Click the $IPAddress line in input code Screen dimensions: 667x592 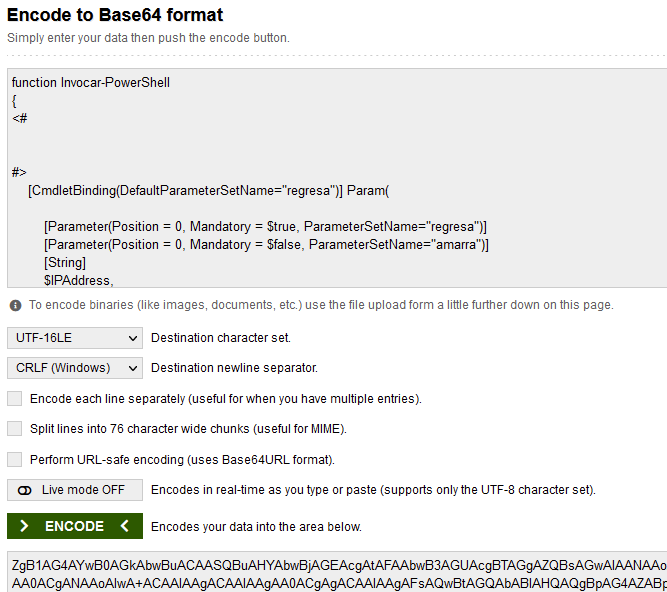click(78, 281)
